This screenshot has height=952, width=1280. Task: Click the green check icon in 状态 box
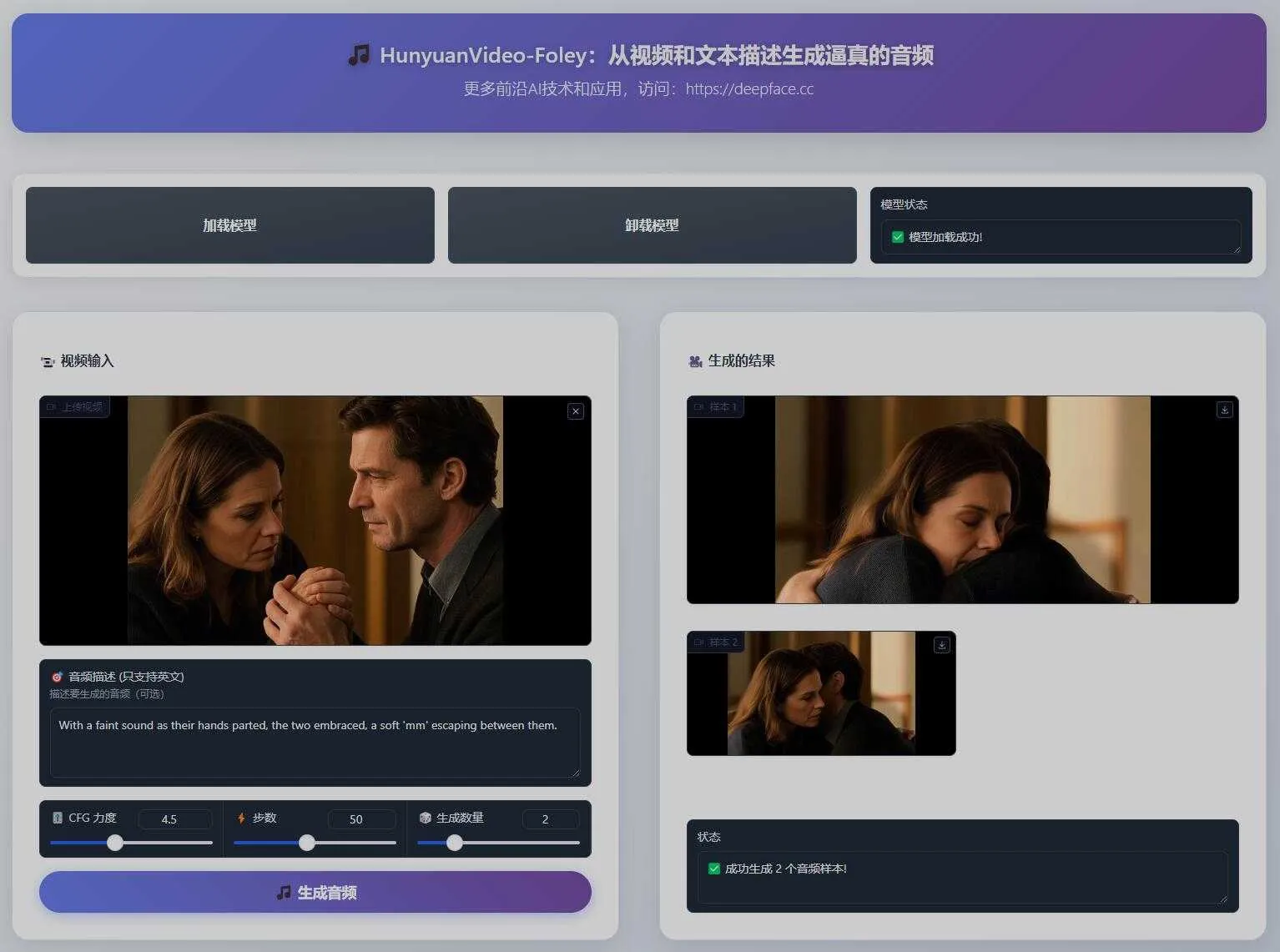click(x=714, y=869)
